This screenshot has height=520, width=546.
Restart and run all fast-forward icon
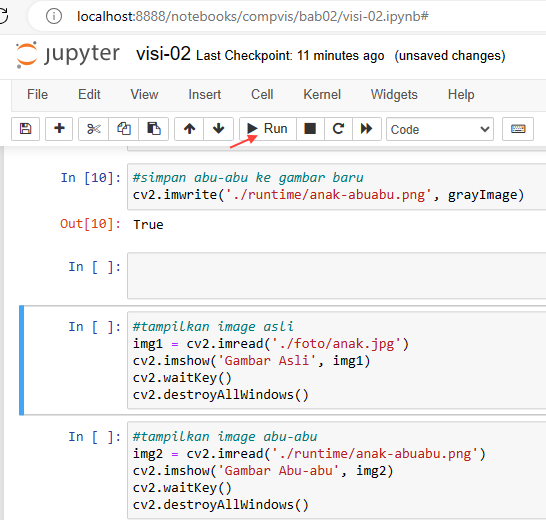click(367, 129)
